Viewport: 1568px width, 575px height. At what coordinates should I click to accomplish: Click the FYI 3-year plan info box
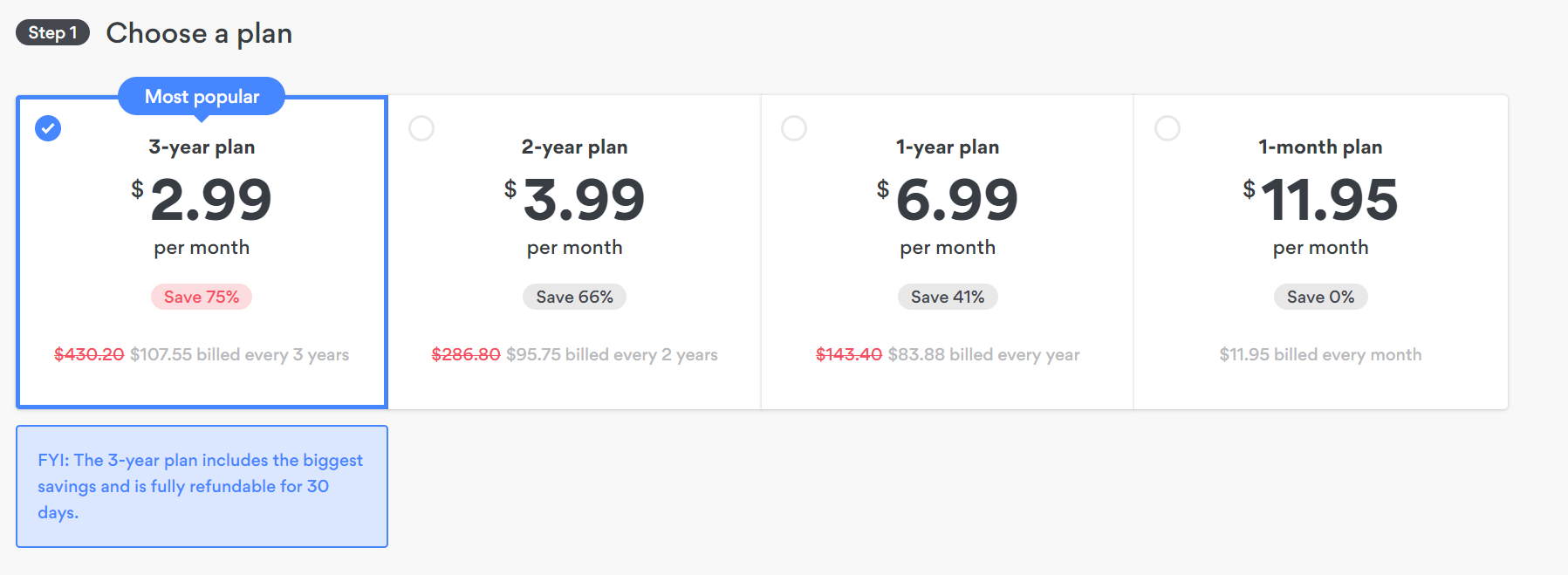202,486
